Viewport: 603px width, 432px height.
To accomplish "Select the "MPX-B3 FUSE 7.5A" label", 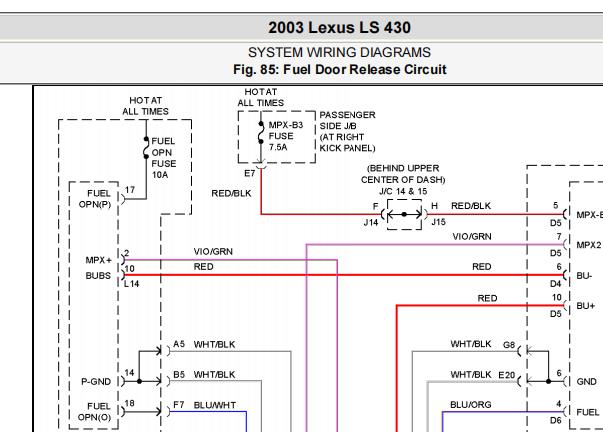I will [x=285, y=136].
